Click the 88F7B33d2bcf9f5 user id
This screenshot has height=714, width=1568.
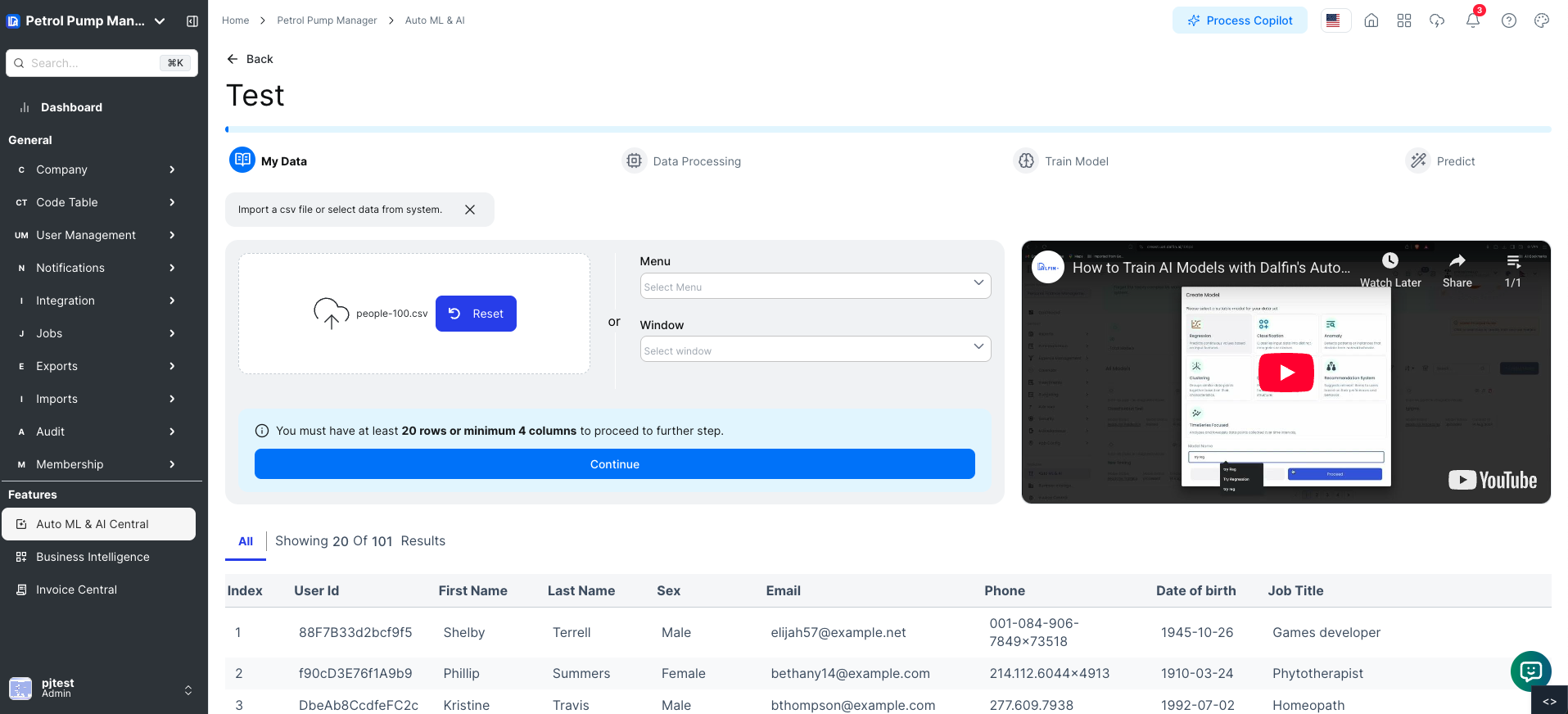tap(355, 632)
